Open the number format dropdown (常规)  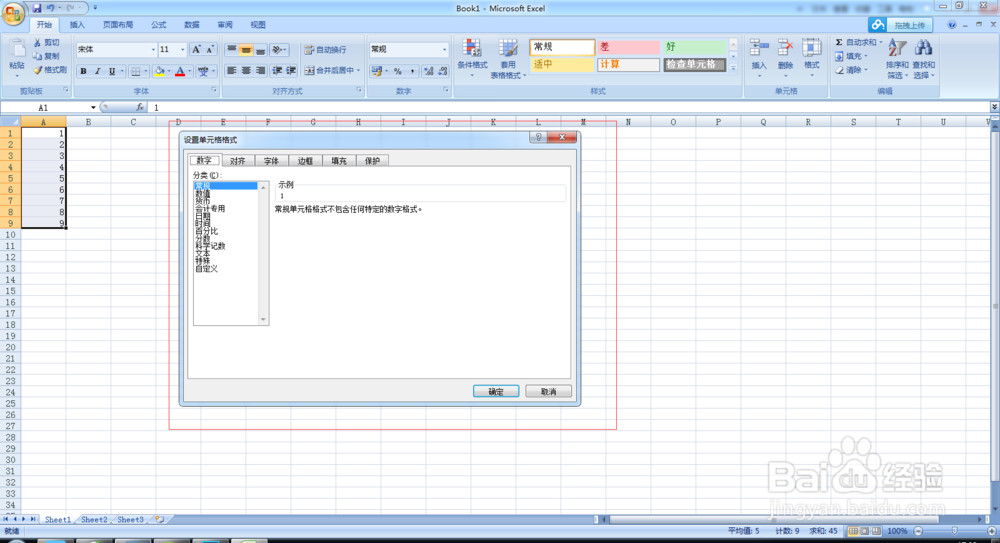[x=445, y=49]
